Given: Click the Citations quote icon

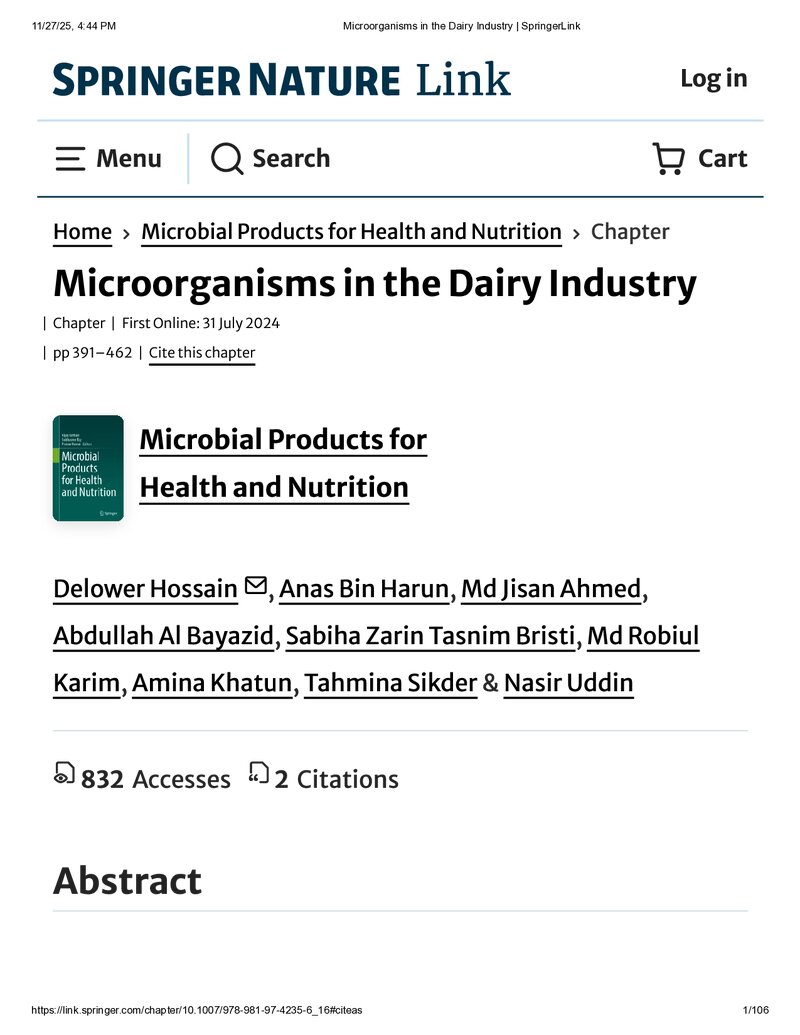Looking at the screenshot, I should click(259, 773).
